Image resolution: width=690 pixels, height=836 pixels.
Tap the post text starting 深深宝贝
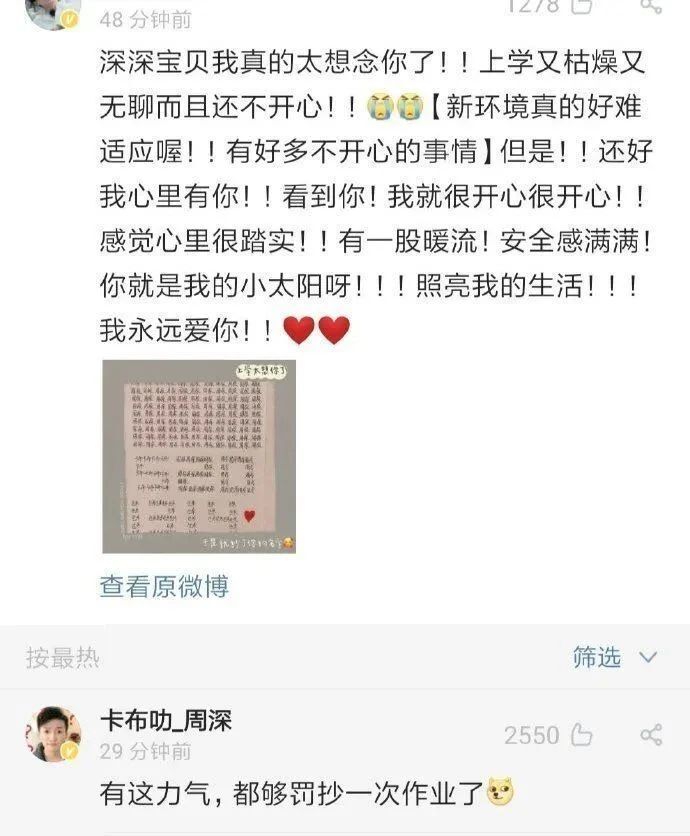375,196
